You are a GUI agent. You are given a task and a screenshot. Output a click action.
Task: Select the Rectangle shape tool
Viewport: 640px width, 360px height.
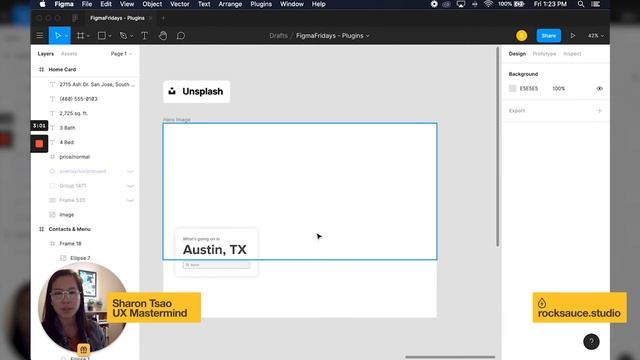click(x=102, y=36)
